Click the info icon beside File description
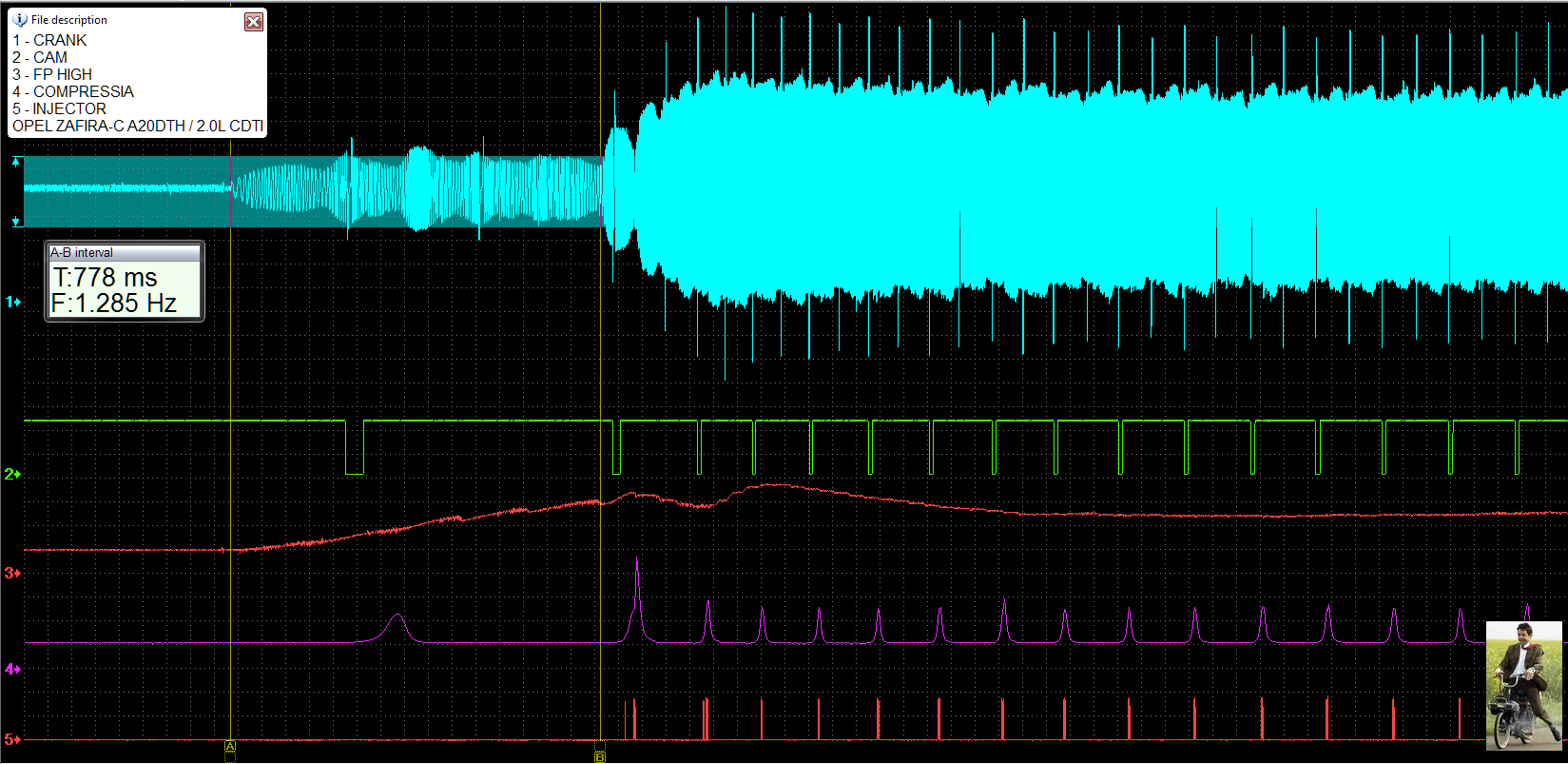 coord(20,20)
